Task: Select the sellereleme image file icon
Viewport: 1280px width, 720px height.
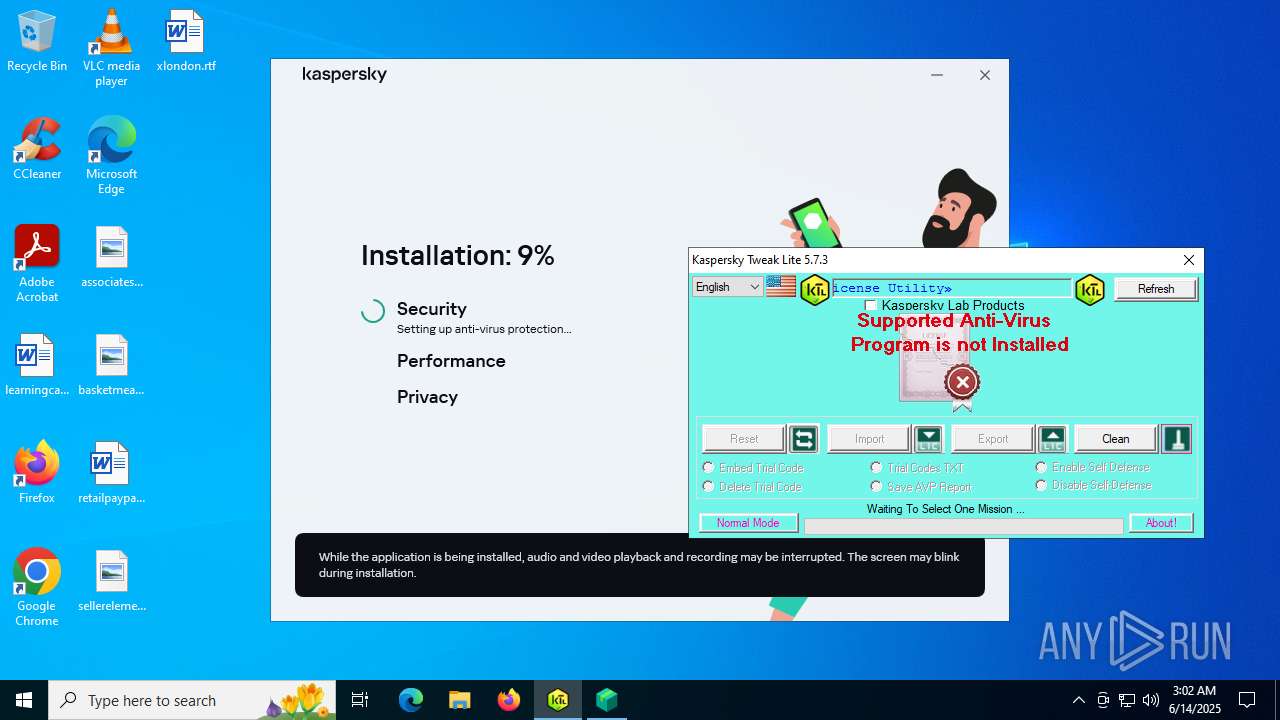Action: (111, 581)
